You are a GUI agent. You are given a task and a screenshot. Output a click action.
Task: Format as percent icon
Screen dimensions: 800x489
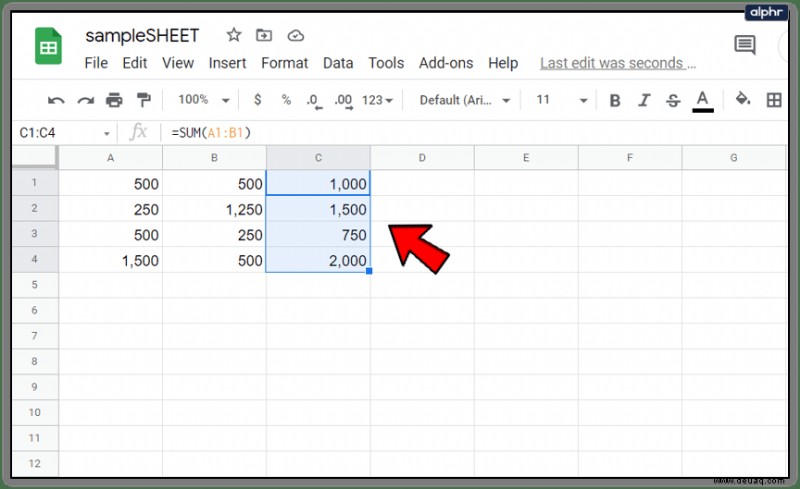click(x=286, y=100)
